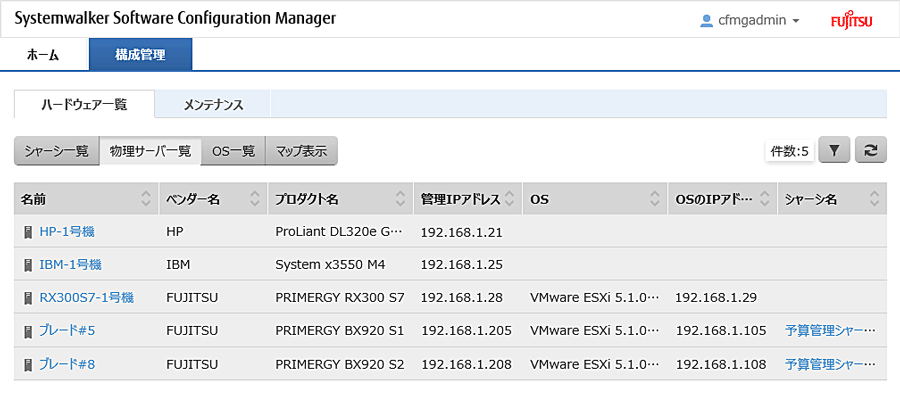Sort by 管理IPアドレス column arrows
The height and width of the screenshot is (404, 900).
pyautogui.click(x=510, y=199)
